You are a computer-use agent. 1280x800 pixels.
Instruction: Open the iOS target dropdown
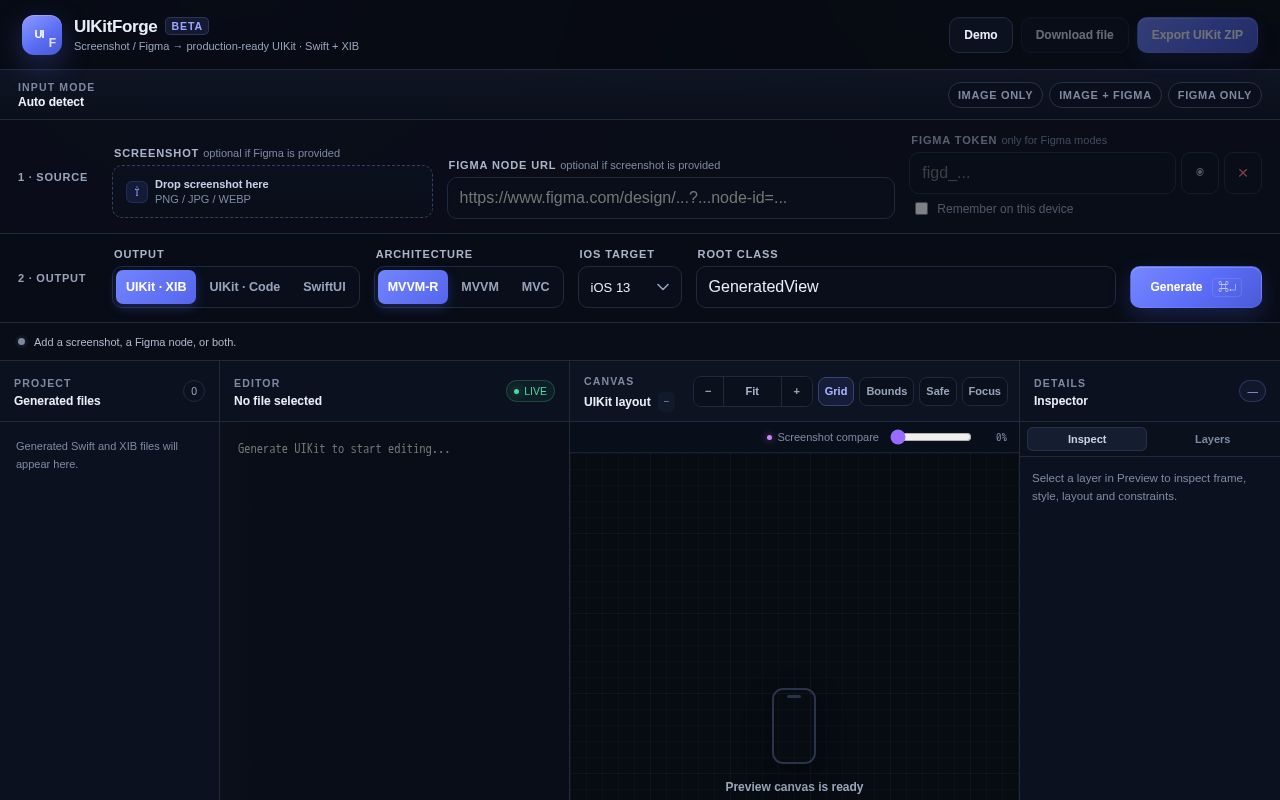[630, 287]
